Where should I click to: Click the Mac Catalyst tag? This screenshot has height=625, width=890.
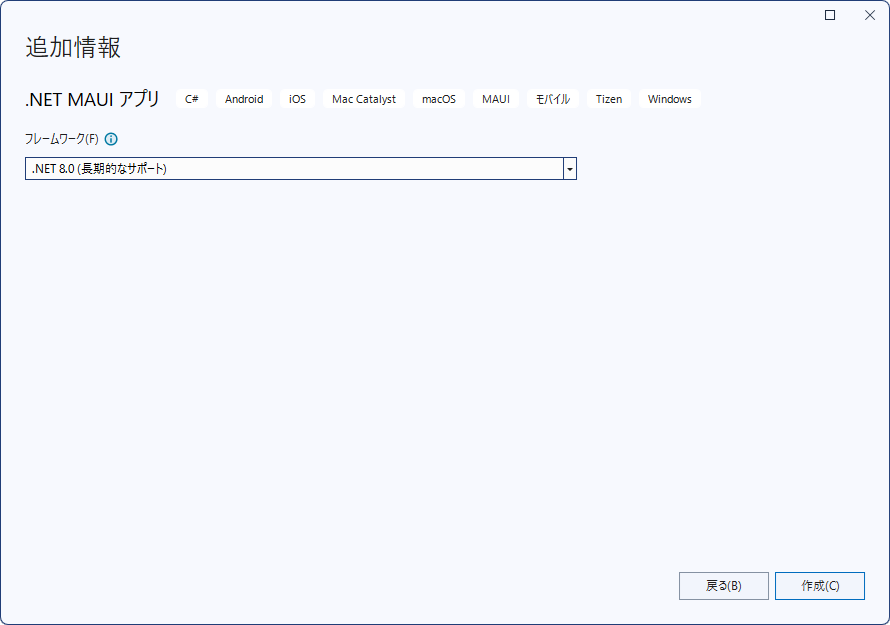click(x=364, y=99)
